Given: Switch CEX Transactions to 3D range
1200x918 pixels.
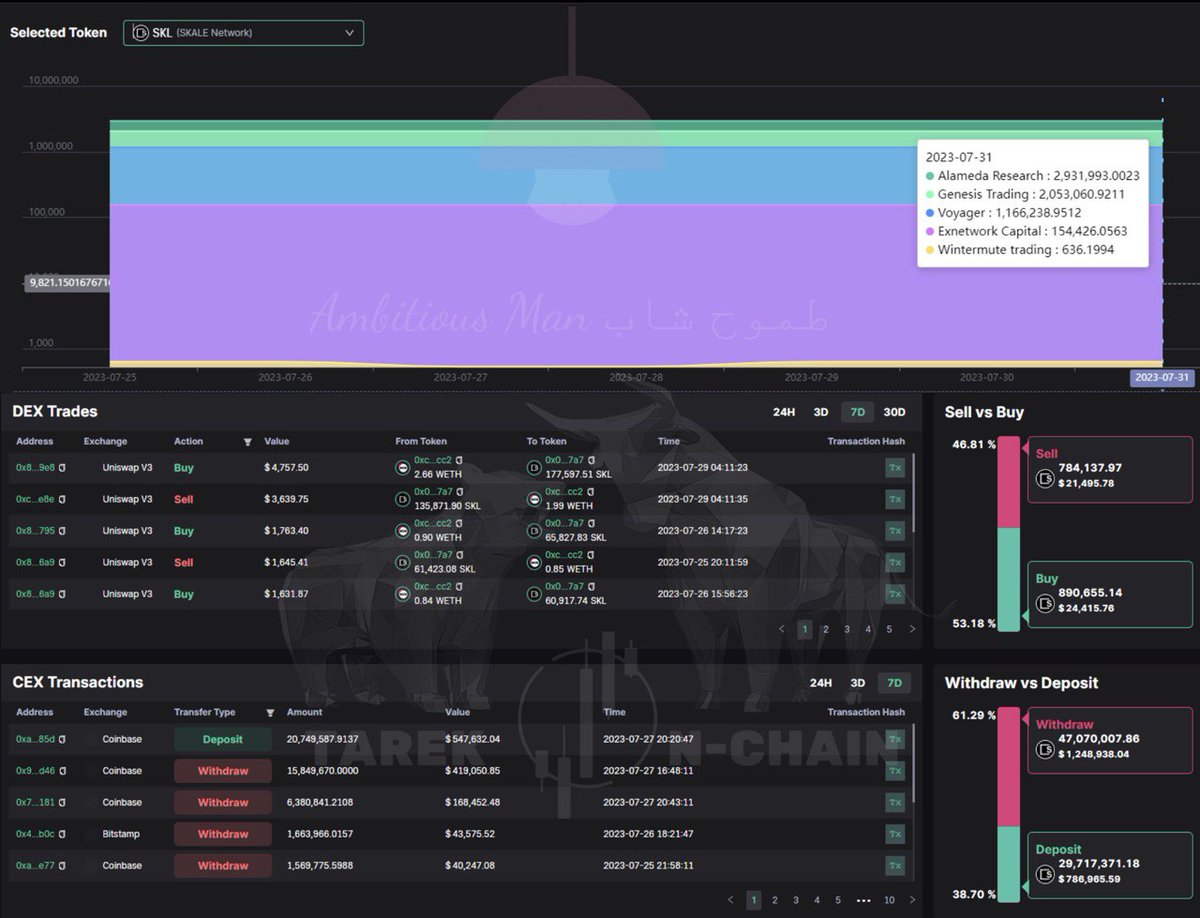Looking at the screenshot, I should (858, 683).
